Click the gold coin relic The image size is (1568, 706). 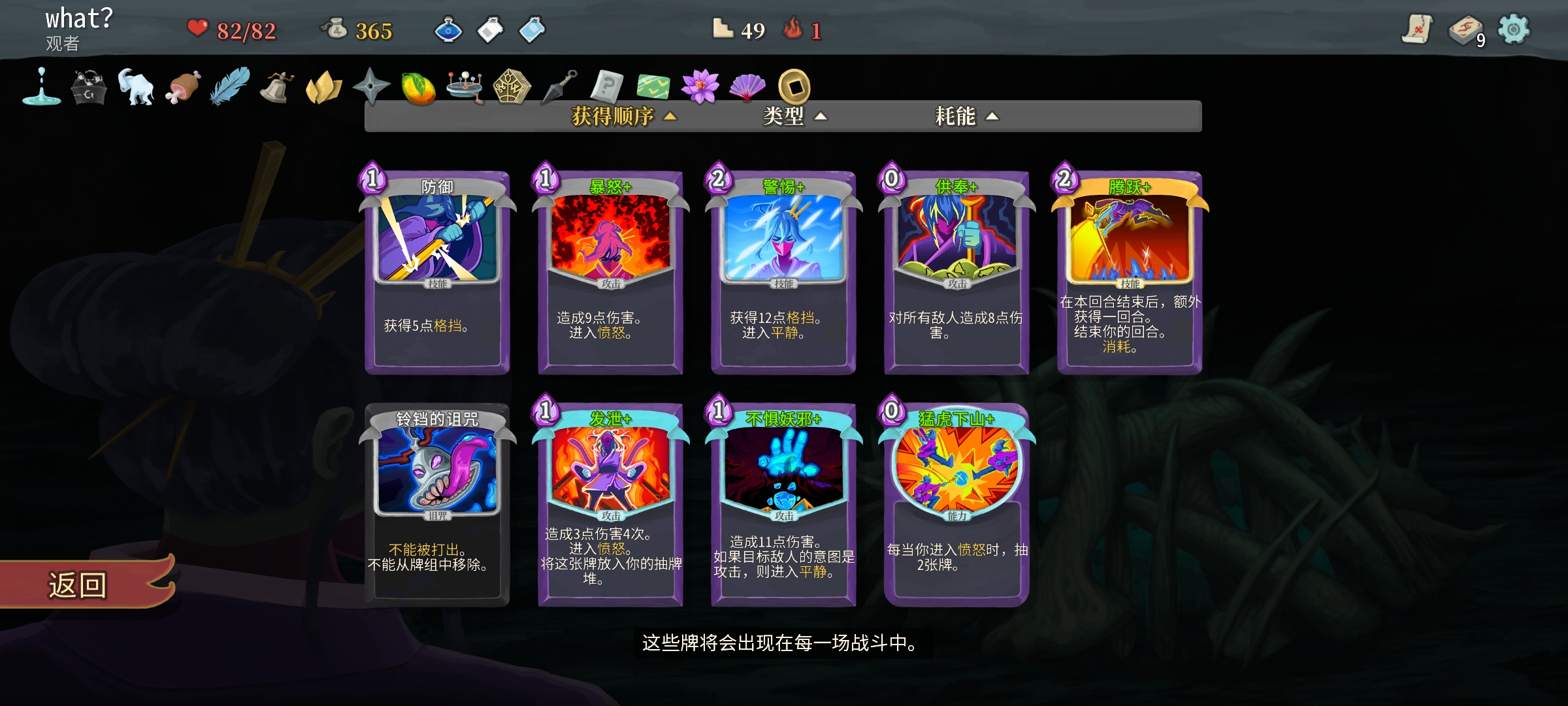[x=794, y=86]
